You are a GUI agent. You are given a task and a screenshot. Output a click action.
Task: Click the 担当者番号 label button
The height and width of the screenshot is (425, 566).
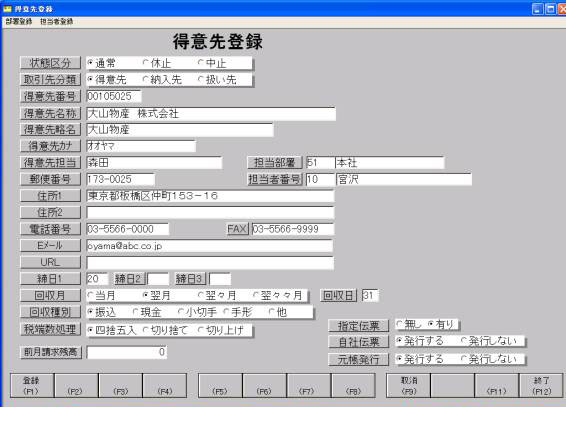click(275, 179)
